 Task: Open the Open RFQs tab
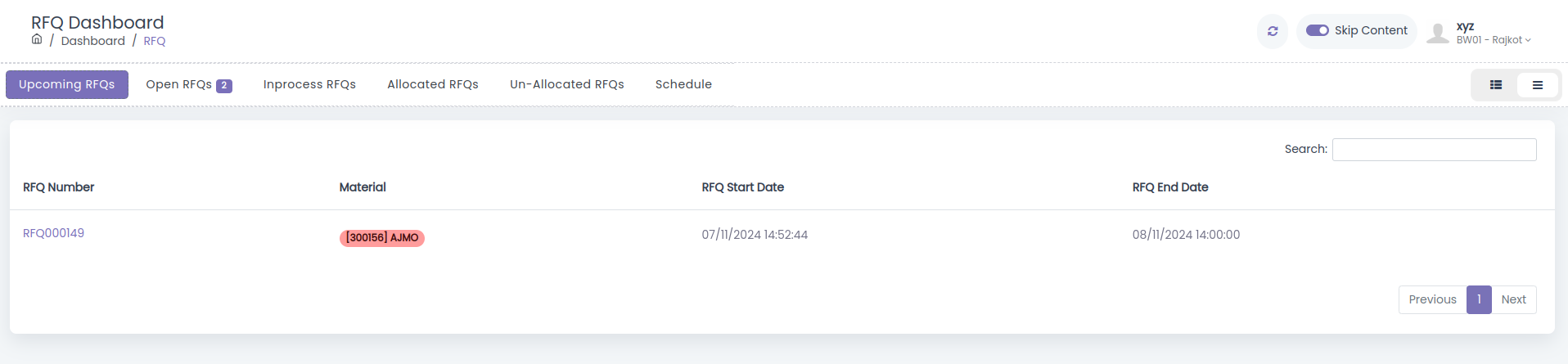(x=189, y=84)
